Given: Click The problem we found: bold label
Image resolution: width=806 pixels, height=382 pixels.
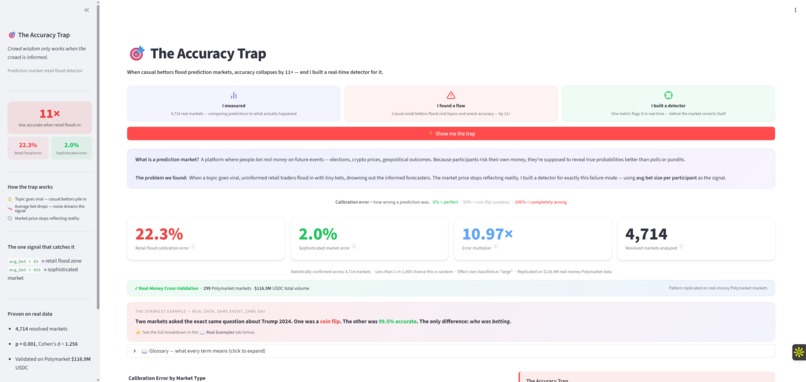Looking at the screenshot, I should 160,178.
